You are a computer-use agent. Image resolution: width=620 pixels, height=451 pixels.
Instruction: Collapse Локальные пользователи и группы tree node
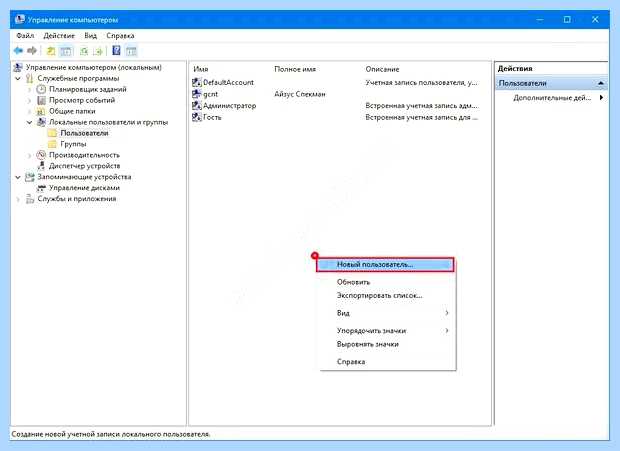pos(29,123)
